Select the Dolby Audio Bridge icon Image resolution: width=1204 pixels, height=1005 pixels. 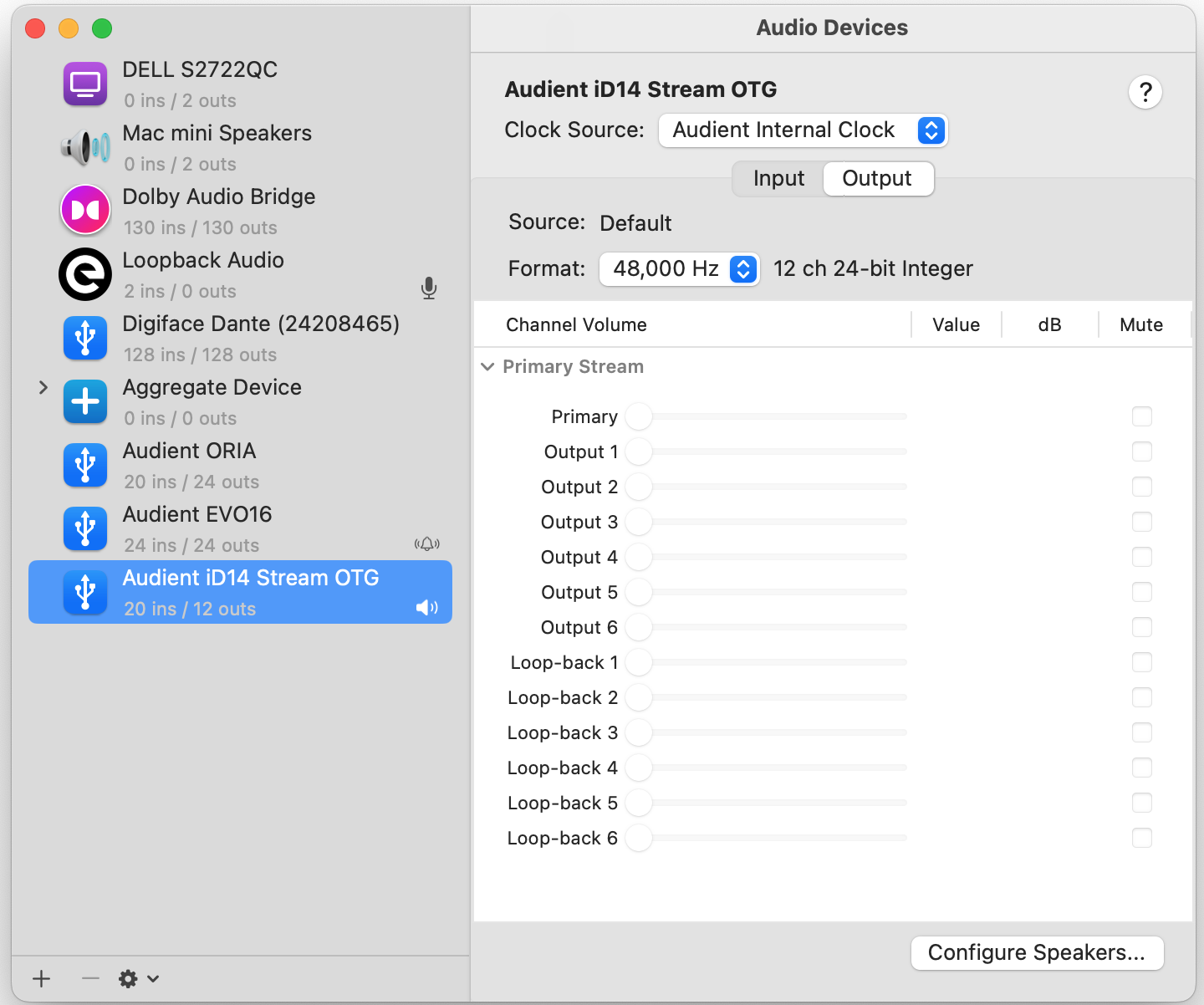(85, 210)
